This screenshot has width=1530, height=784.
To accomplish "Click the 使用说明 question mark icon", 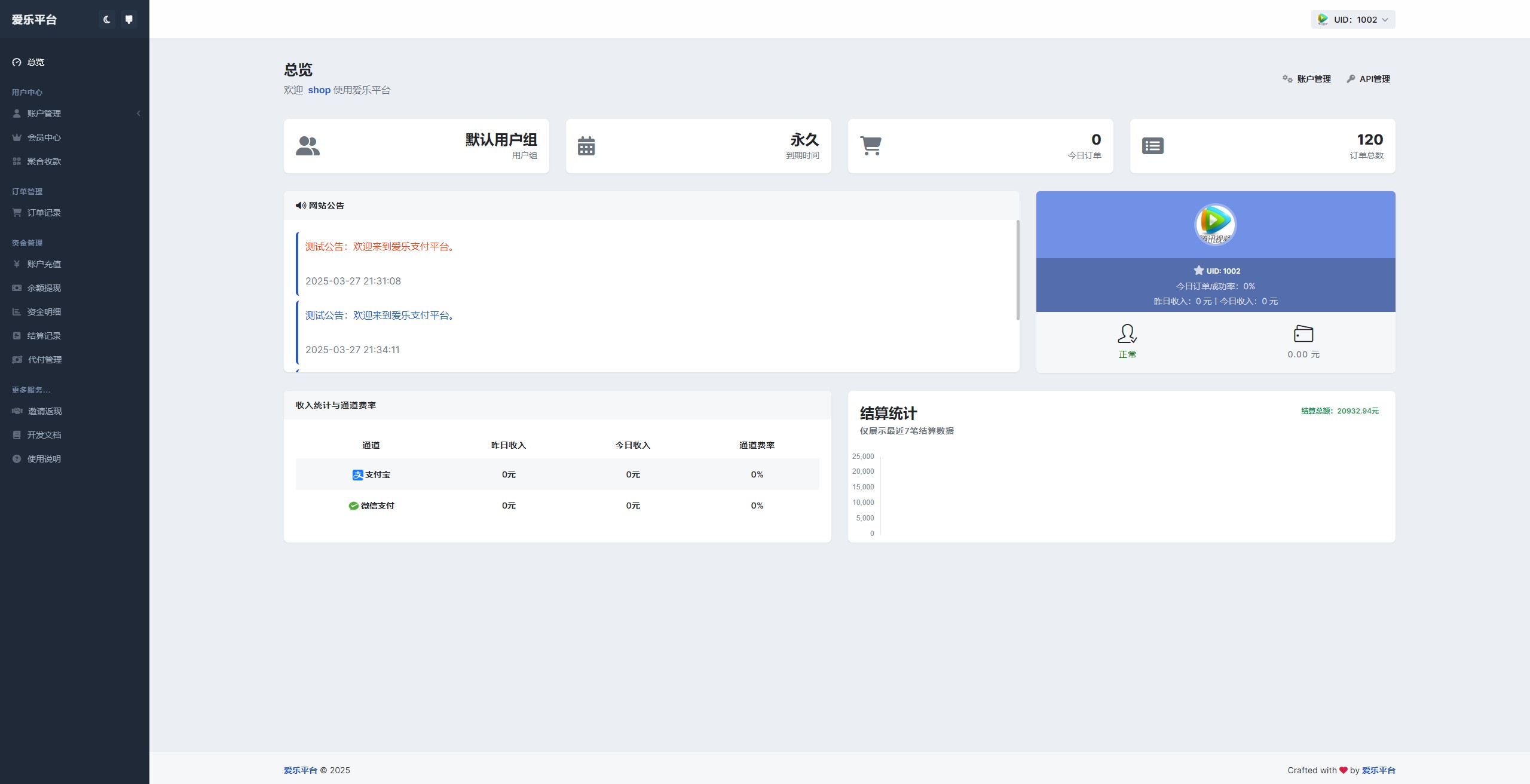I will click(x=17, y=459).
